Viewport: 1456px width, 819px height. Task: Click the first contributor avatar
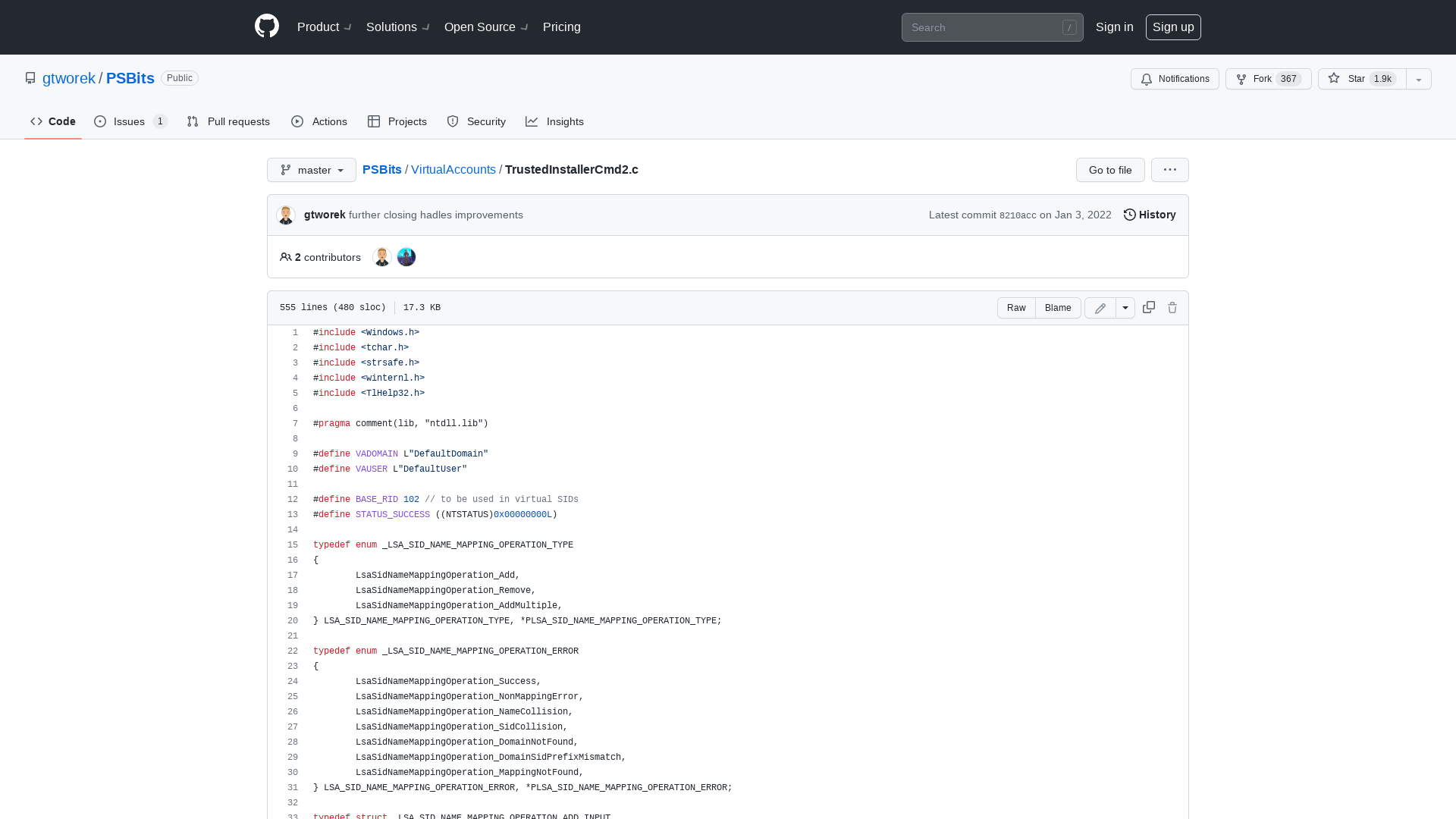[x=382, y=257]
